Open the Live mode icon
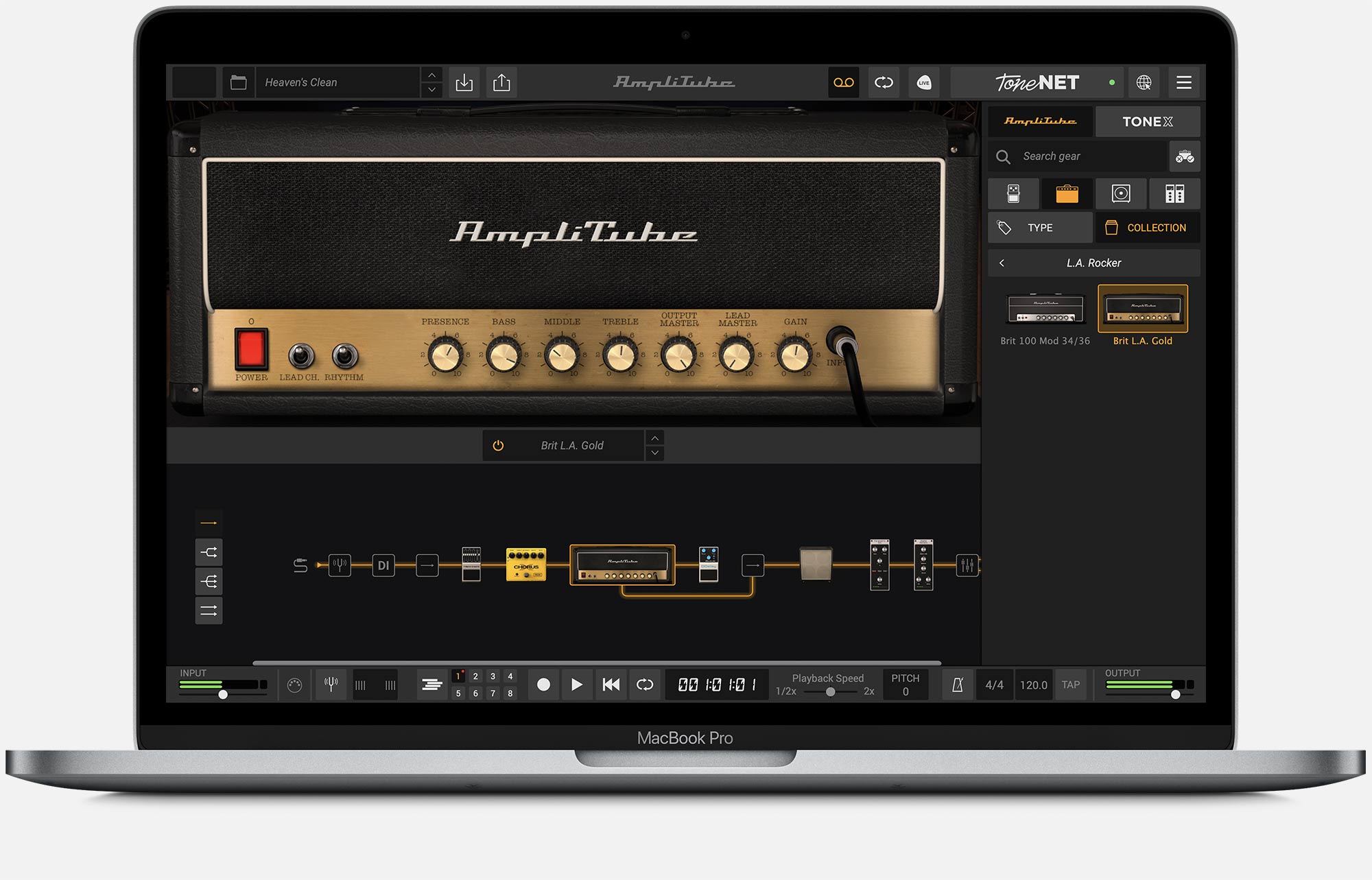Image resolution: width=1372 pixels, height=880 pixels. 923,82
